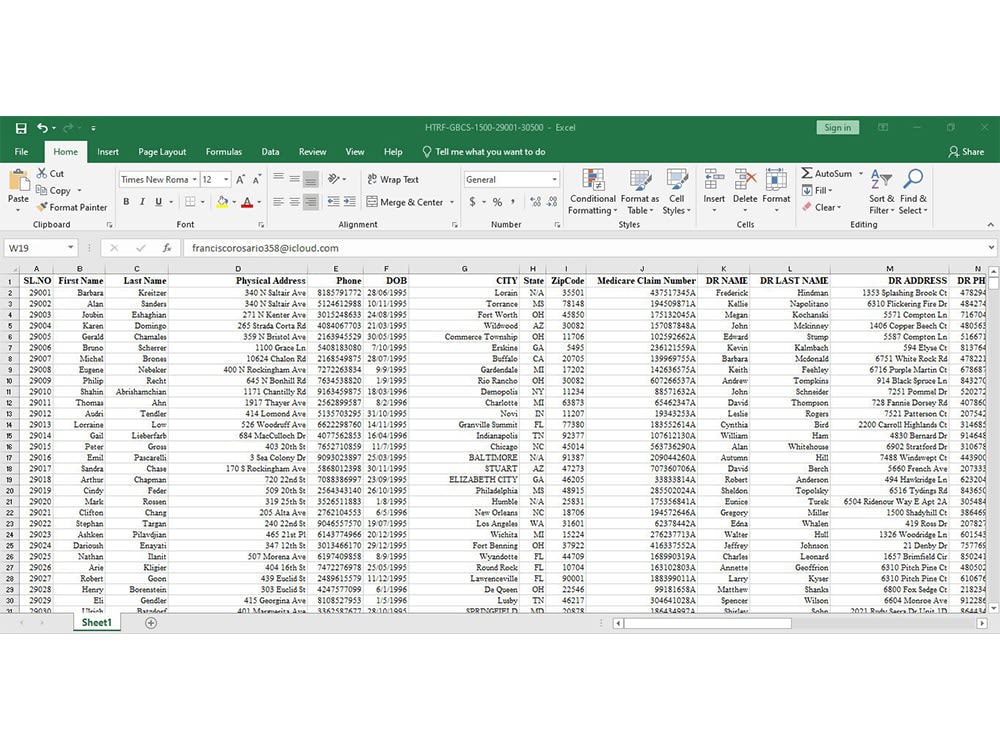The width and height of the screenshot is (1000, 750).
Task: Open Find & Select magnifier menu
Action: [x=913, y=191]
